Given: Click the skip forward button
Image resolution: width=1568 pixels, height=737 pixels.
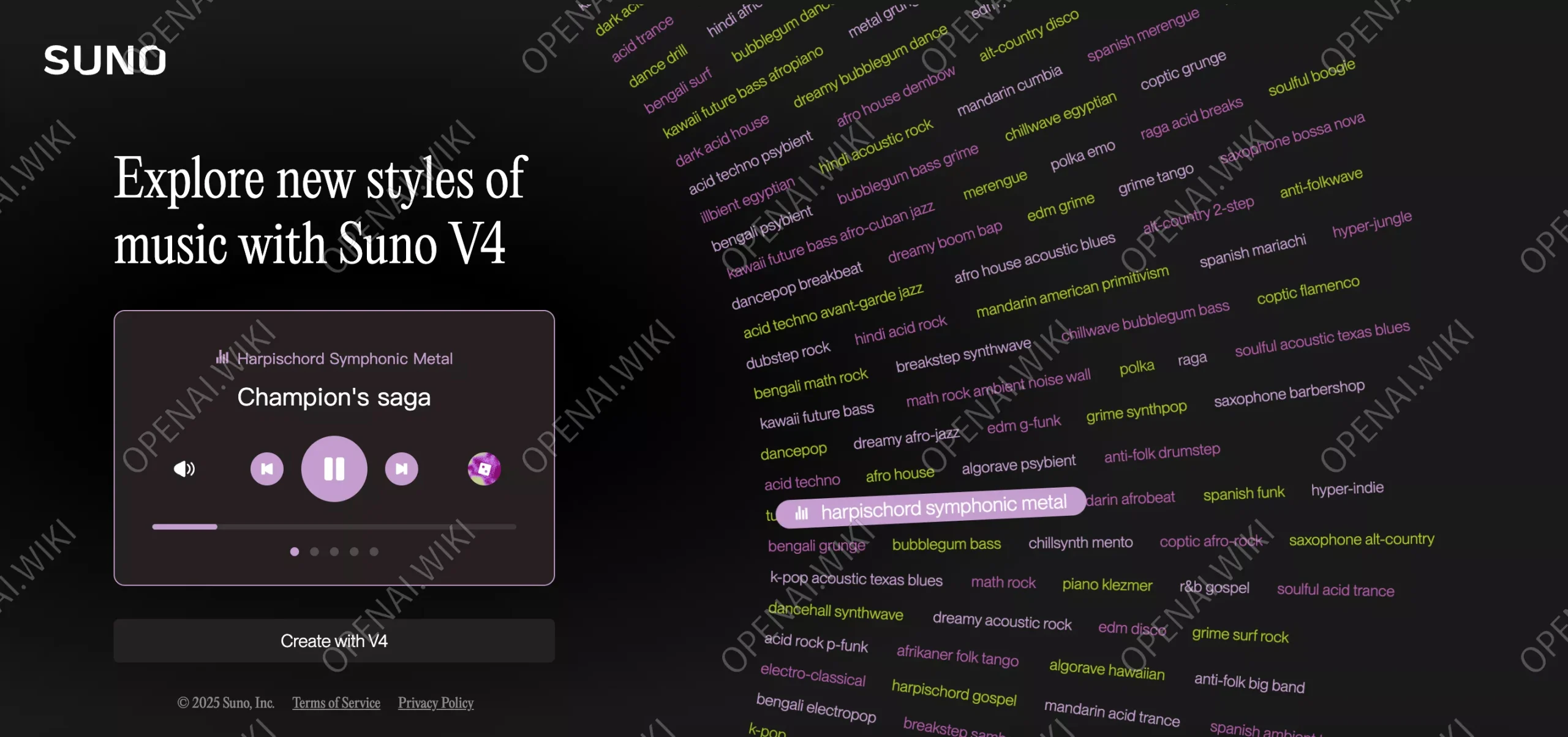Looking at the screenshot, I should (401, 468).
